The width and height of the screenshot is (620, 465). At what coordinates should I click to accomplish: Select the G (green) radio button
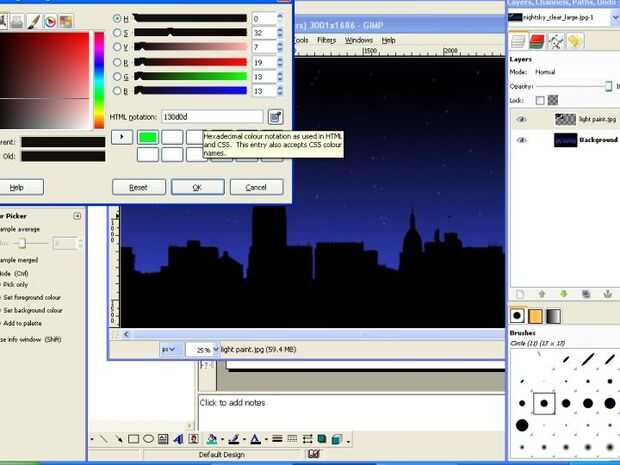coord(117,76)
